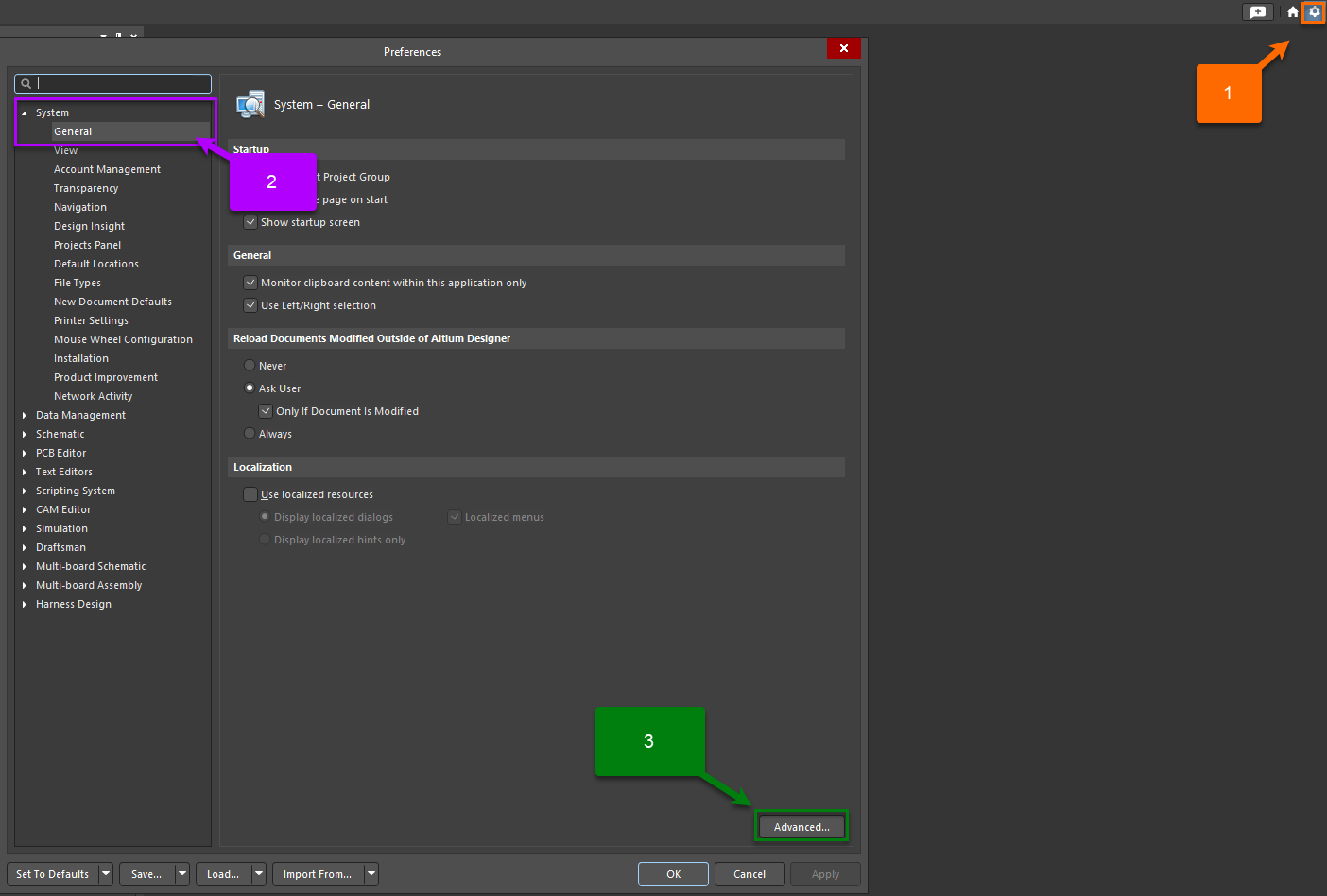1327x896 pixels.
Task: Expand the PCB Editor node arrow
Action: point(25,454)
